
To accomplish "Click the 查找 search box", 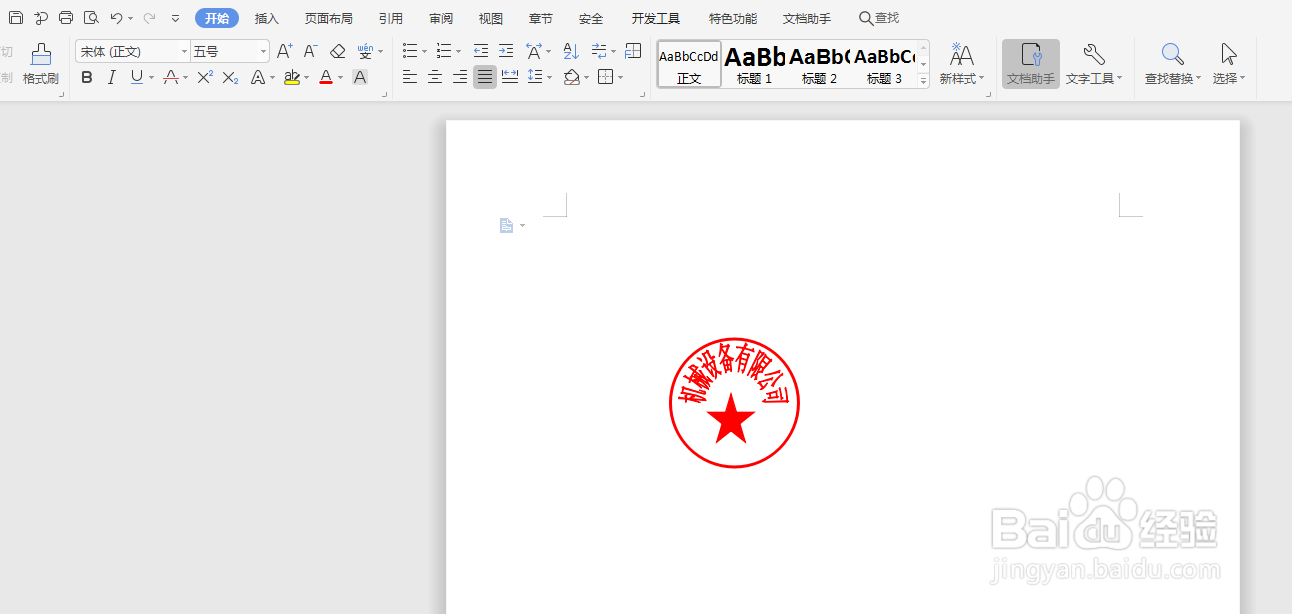I will [879, 18].
